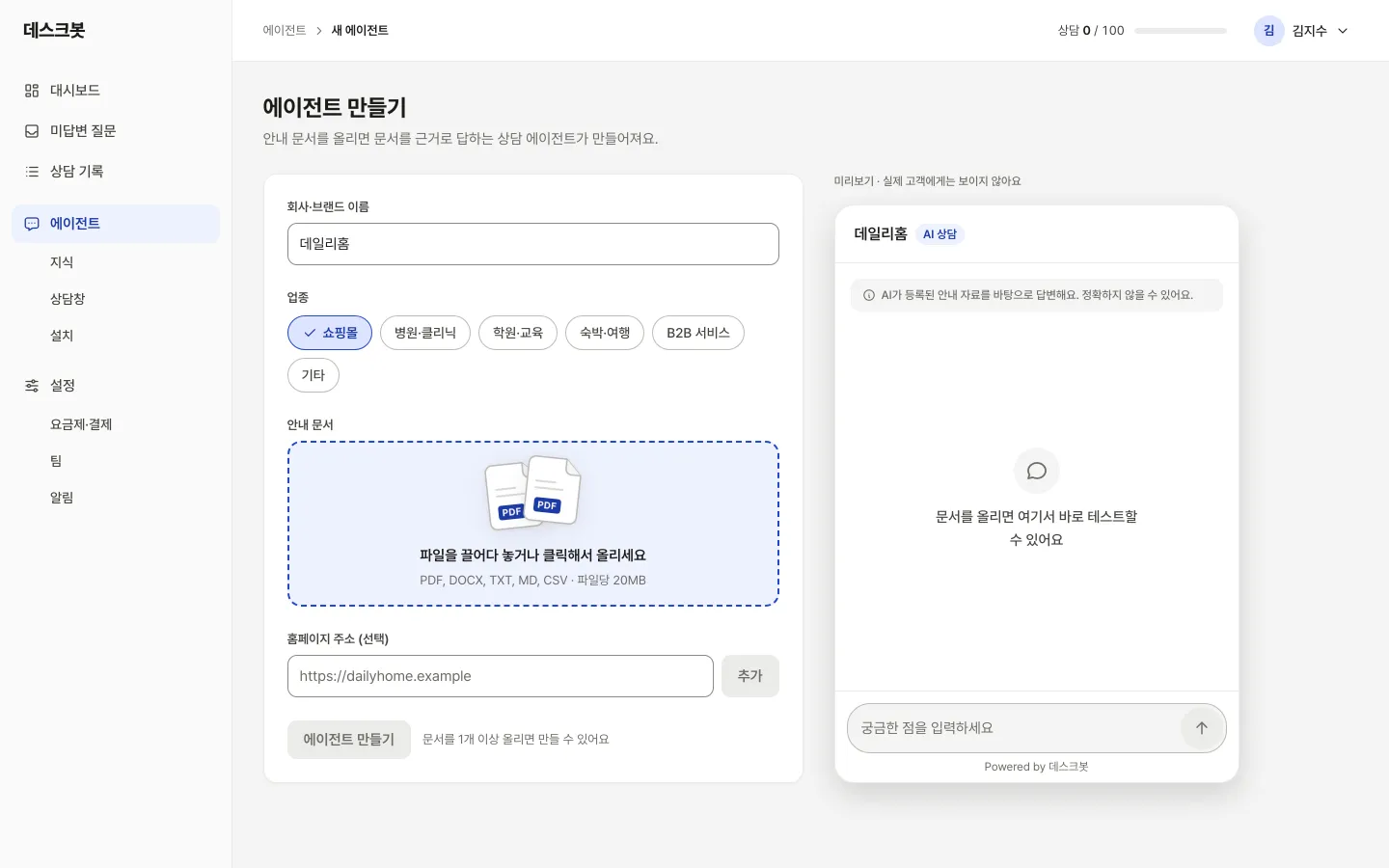Click the 김 avatar circle
The height and width of the screenshot is (868, 1389).
click(1269, 31)
